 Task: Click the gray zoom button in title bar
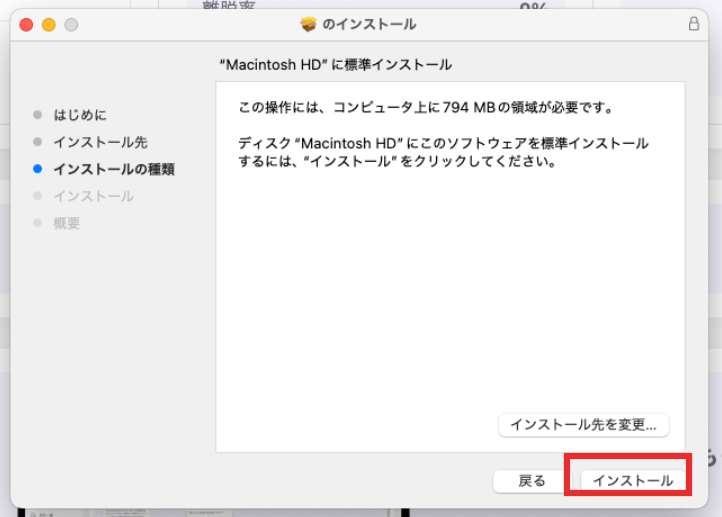pyautogui.click(x=71, y=24)
